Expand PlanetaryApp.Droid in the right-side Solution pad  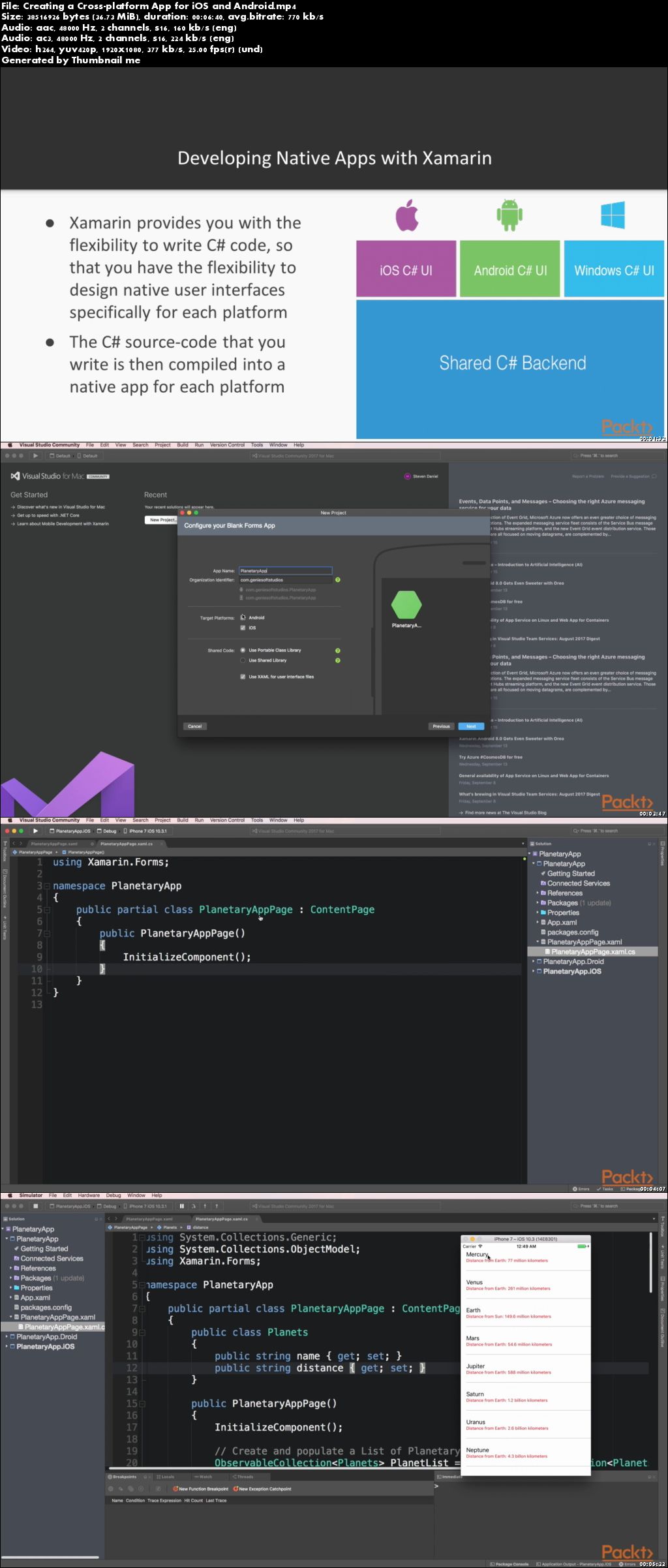click(x=534, y=962)
